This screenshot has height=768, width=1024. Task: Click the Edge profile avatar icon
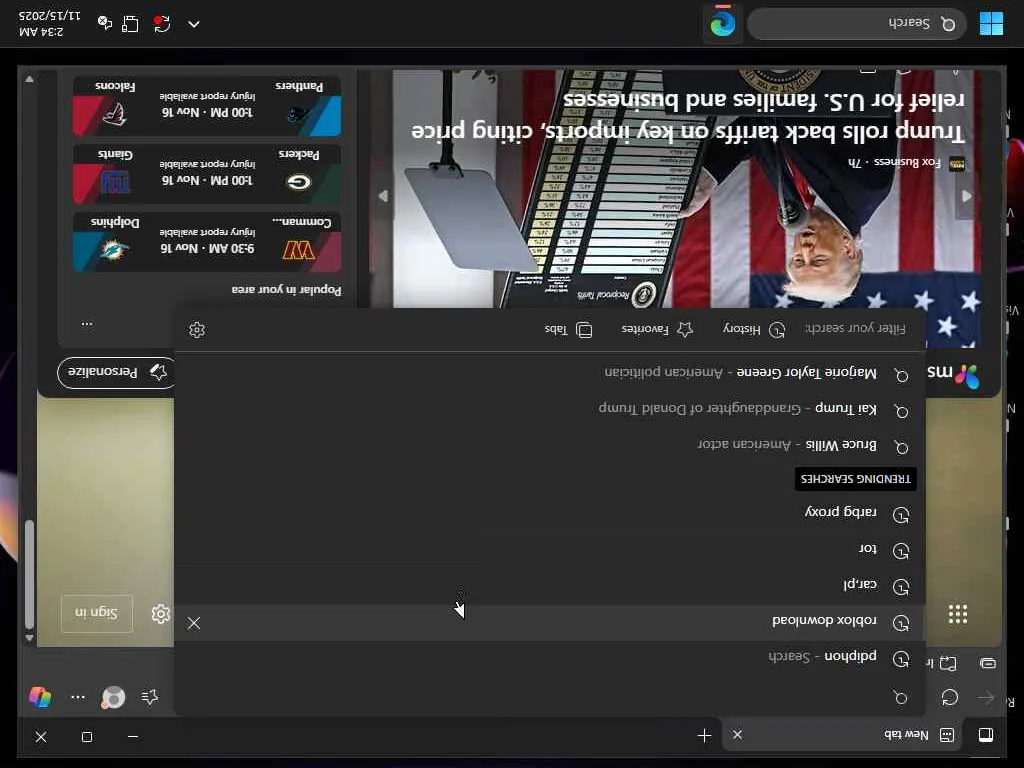coord(113,697)
